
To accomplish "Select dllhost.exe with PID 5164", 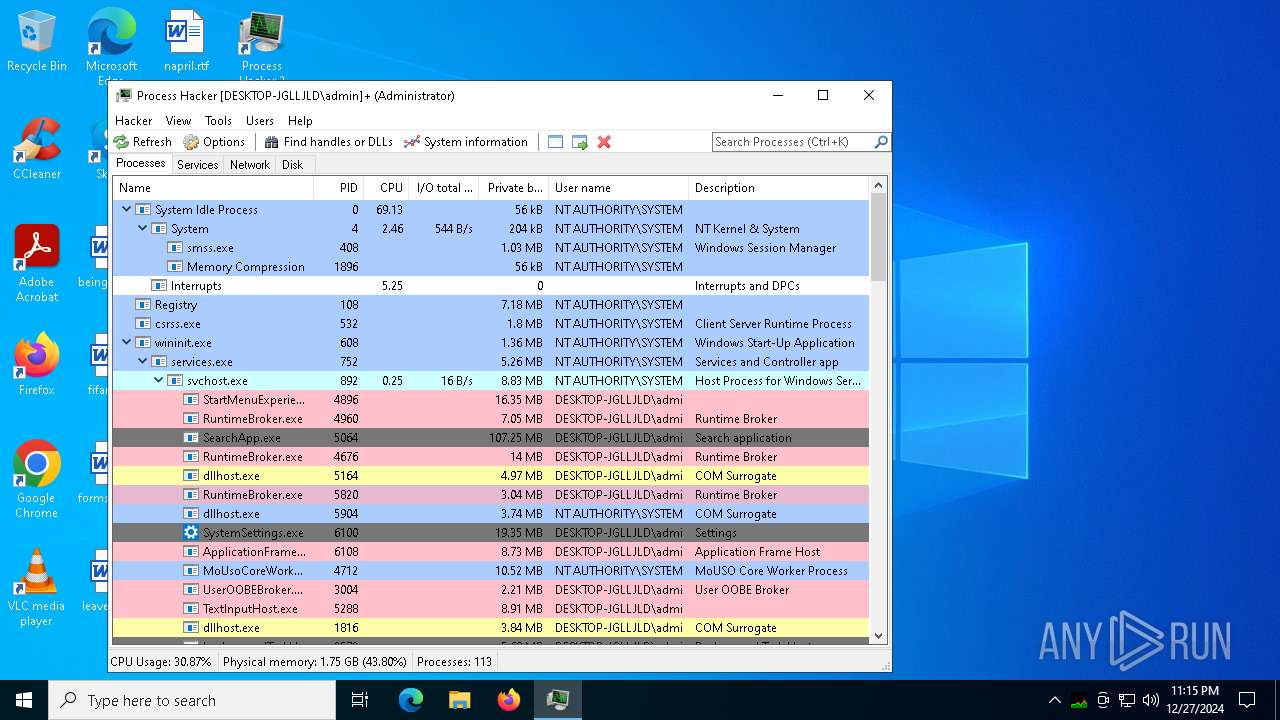I will pos(490,475).
